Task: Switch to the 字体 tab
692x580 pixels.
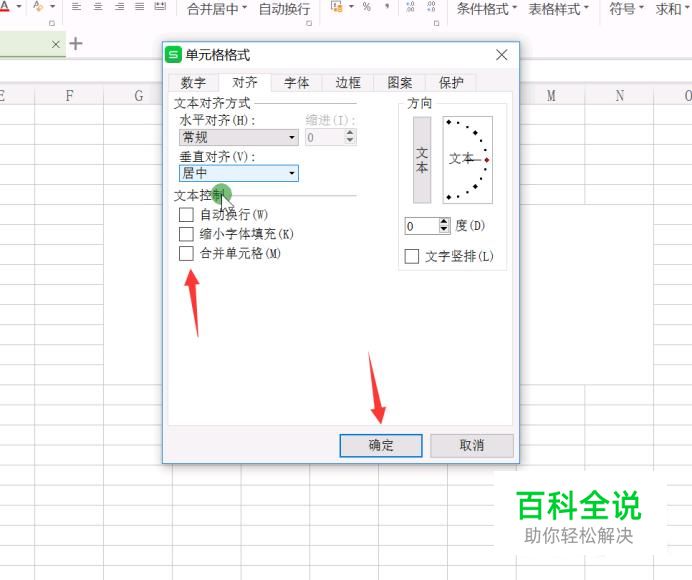Action: pos(297,83)
